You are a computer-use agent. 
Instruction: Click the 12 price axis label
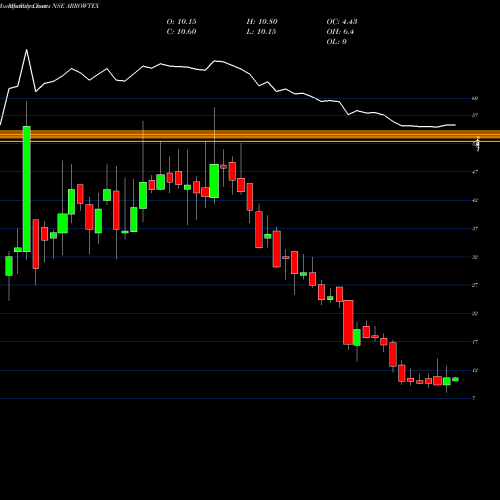pyautogui.click(x=475, y=370)
